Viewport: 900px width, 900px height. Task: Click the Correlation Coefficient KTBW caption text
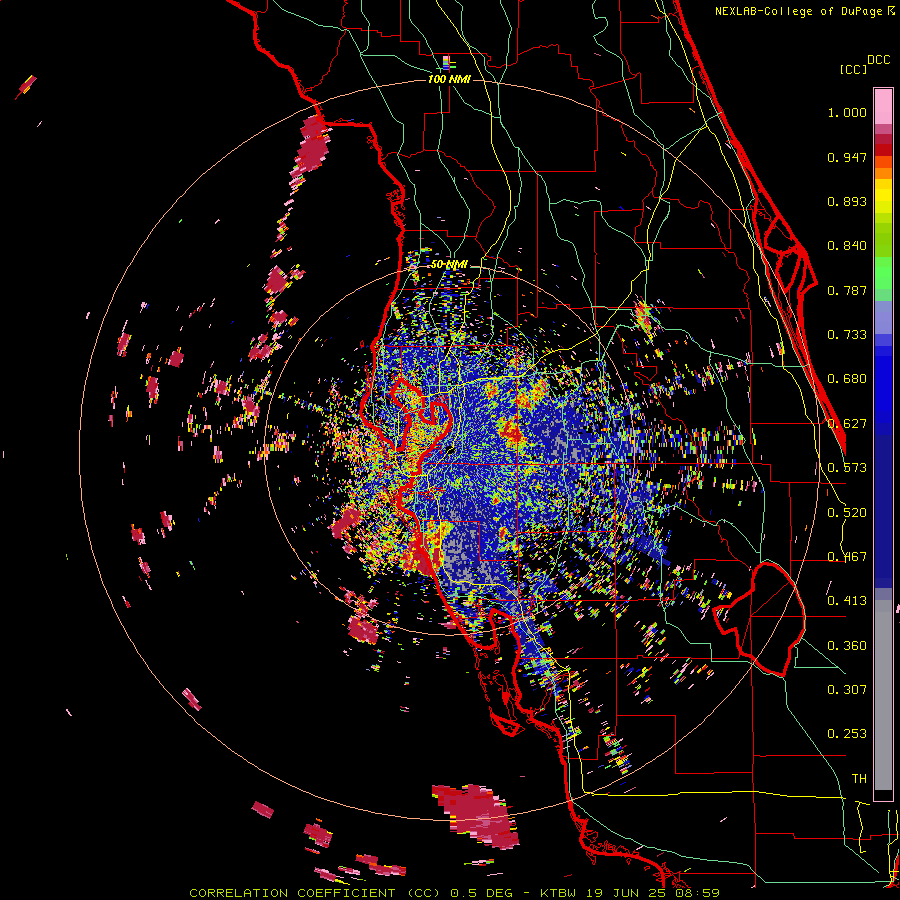coord(455,893)
